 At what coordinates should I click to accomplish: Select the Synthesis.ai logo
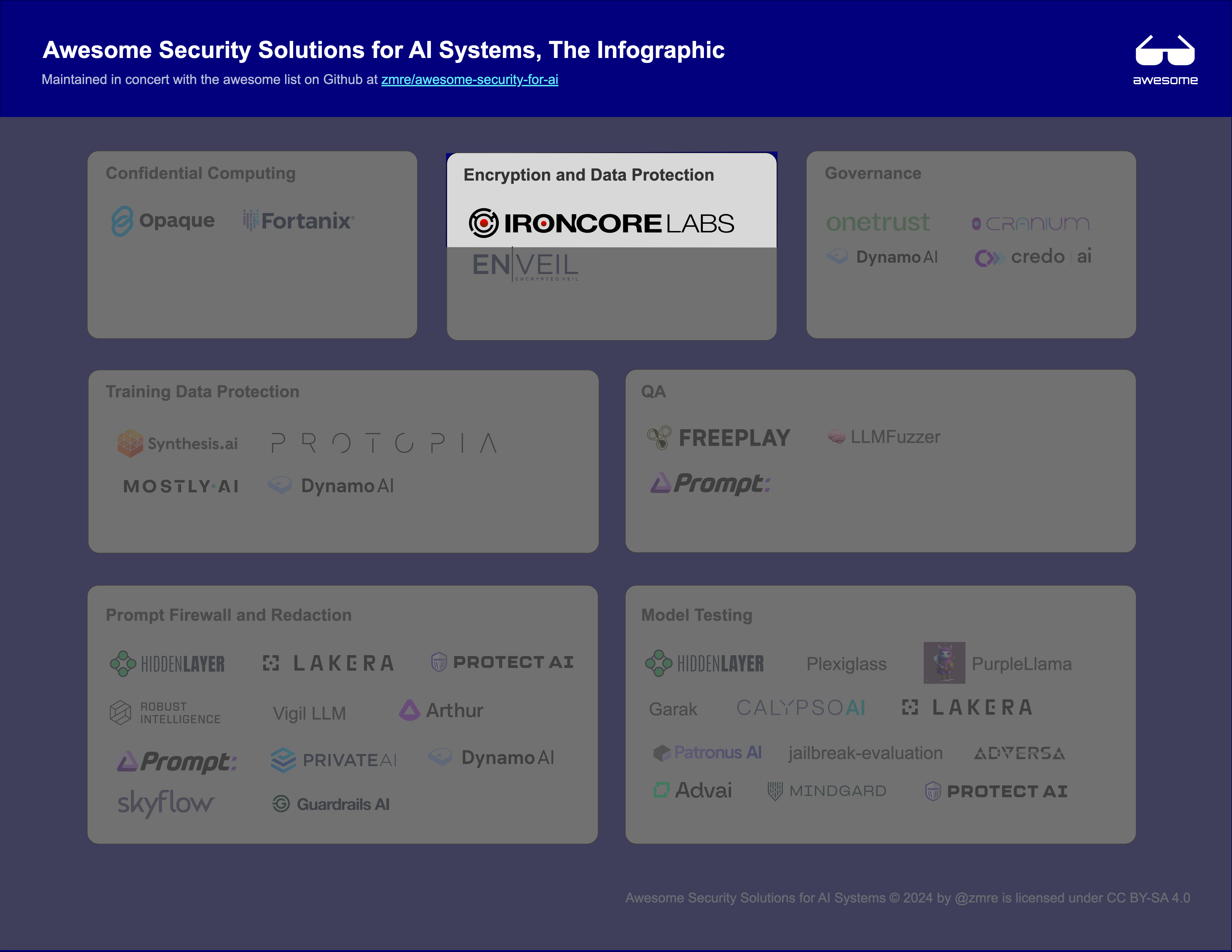(x=177, y=443)
